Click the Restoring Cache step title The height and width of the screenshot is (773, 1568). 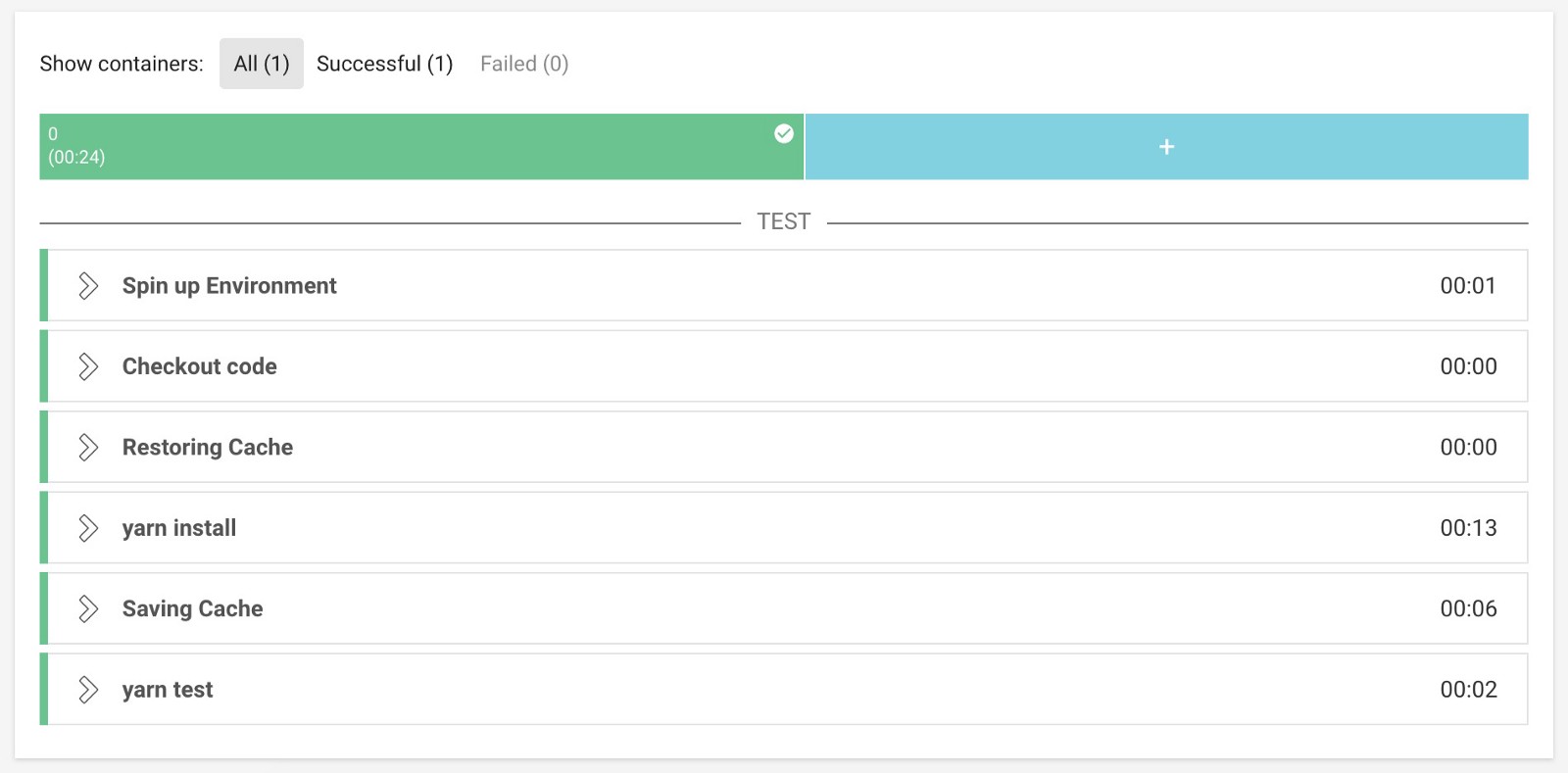tap(208, 448)
